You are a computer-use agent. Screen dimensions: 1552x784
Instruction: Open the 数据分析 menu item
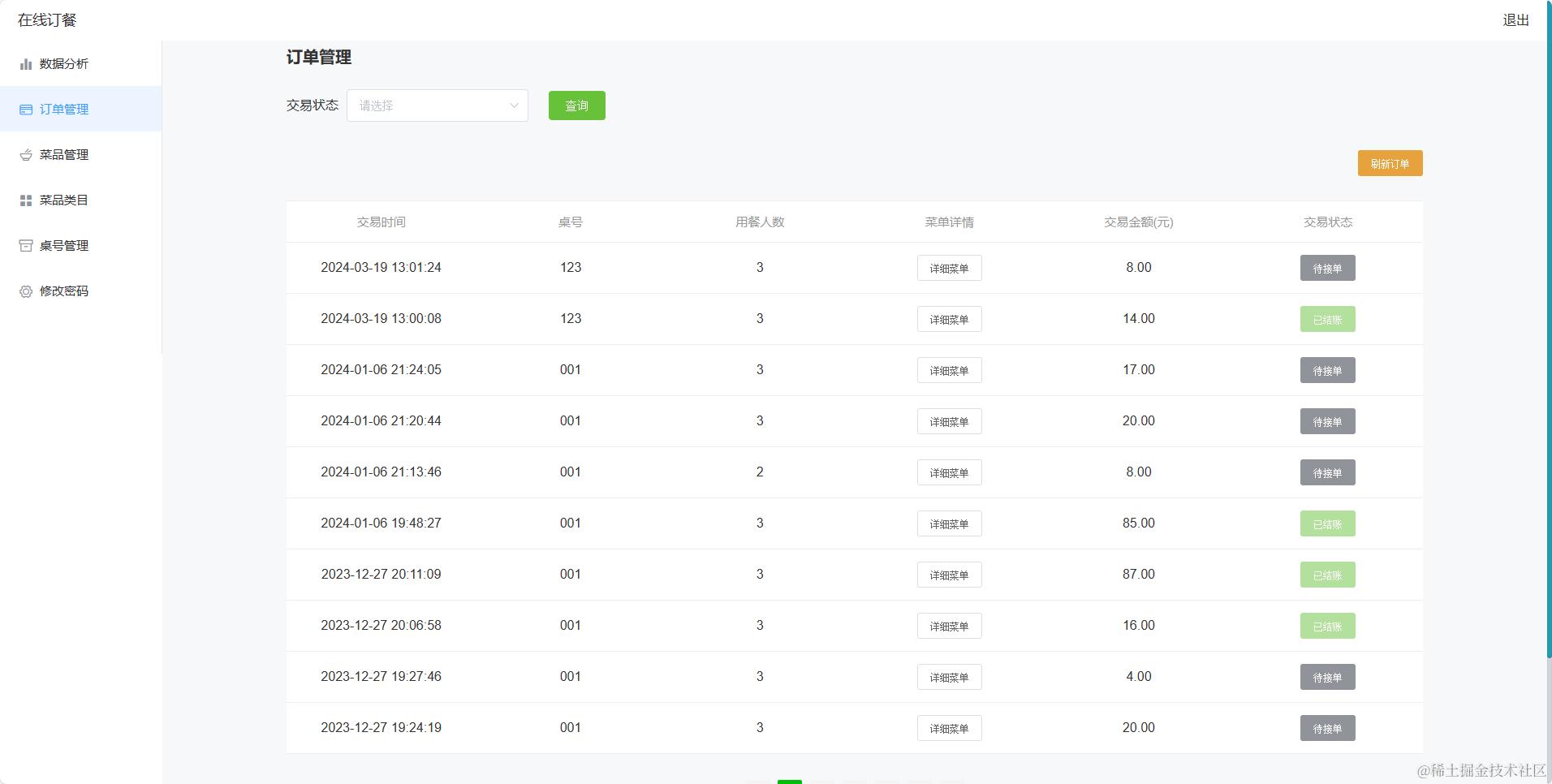tap(80, 63)
